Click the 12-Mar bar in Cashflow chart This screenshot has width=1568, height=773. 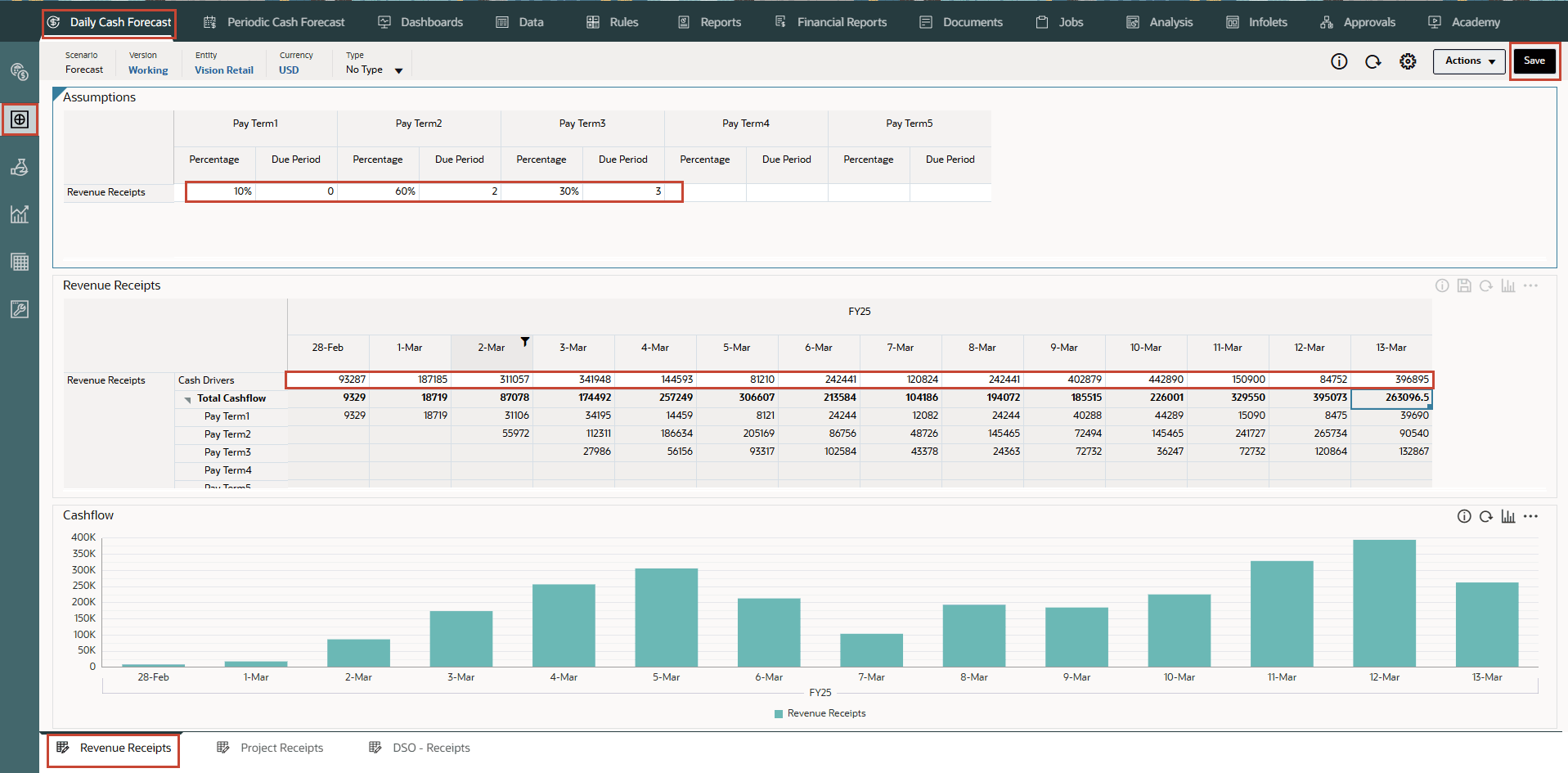1384,604
